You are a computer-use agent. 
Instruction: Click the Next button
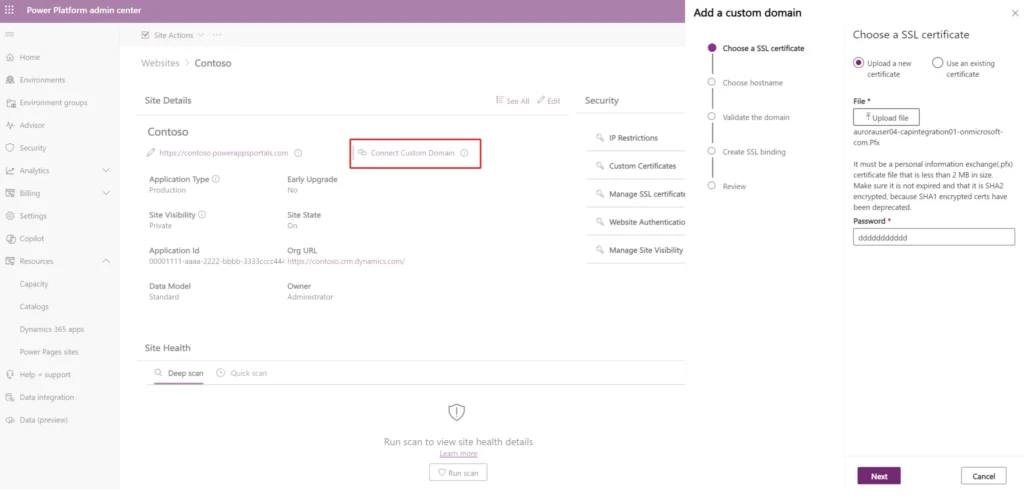(878, 476)
